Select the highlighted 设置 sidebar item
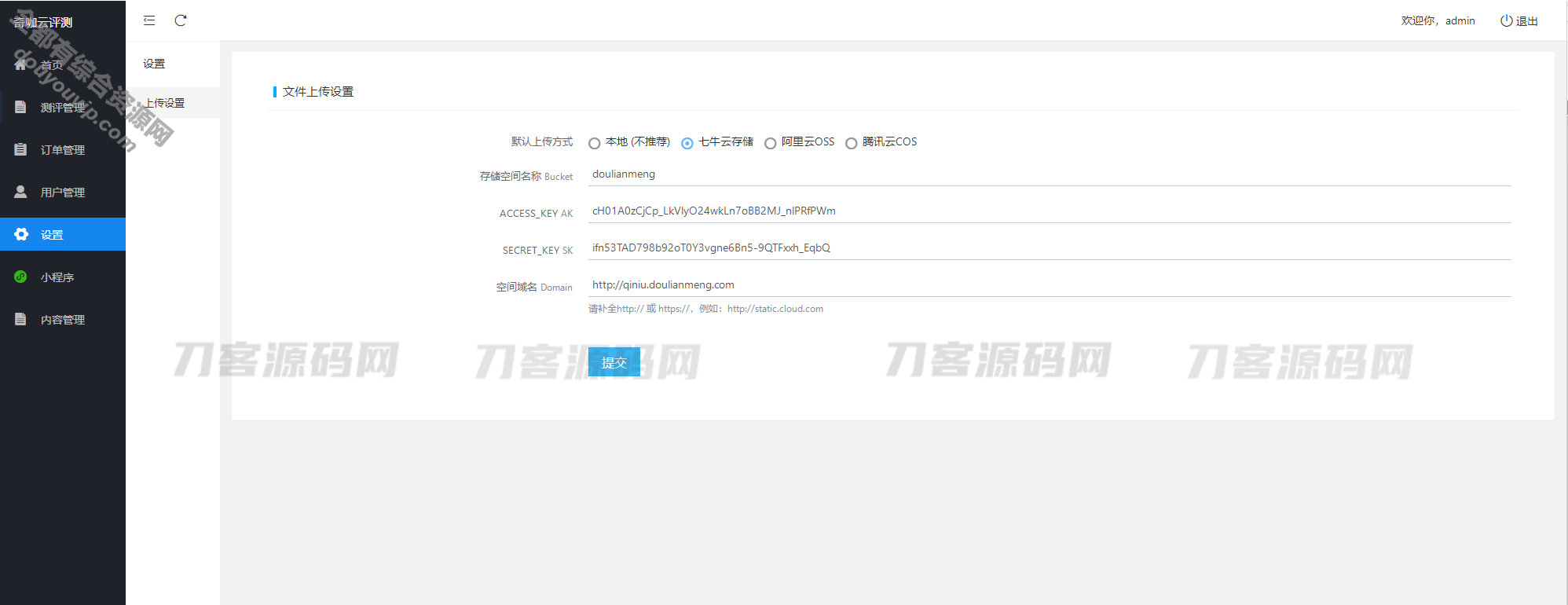 pyautogui.click(x=63, y=234)
